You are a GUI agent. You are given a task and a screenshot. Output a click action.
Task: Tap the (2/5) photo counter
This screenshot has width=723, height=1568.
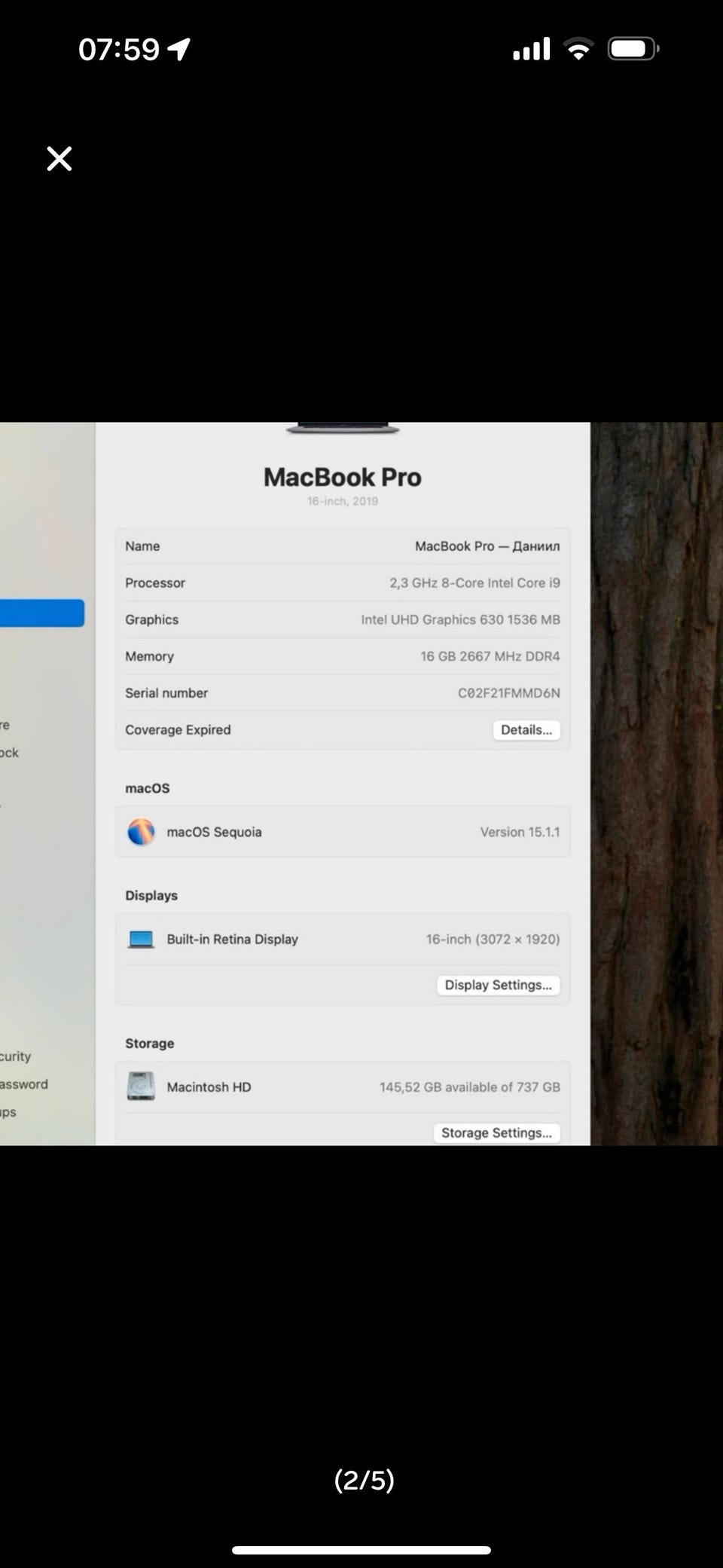[x=365, y=1480]
